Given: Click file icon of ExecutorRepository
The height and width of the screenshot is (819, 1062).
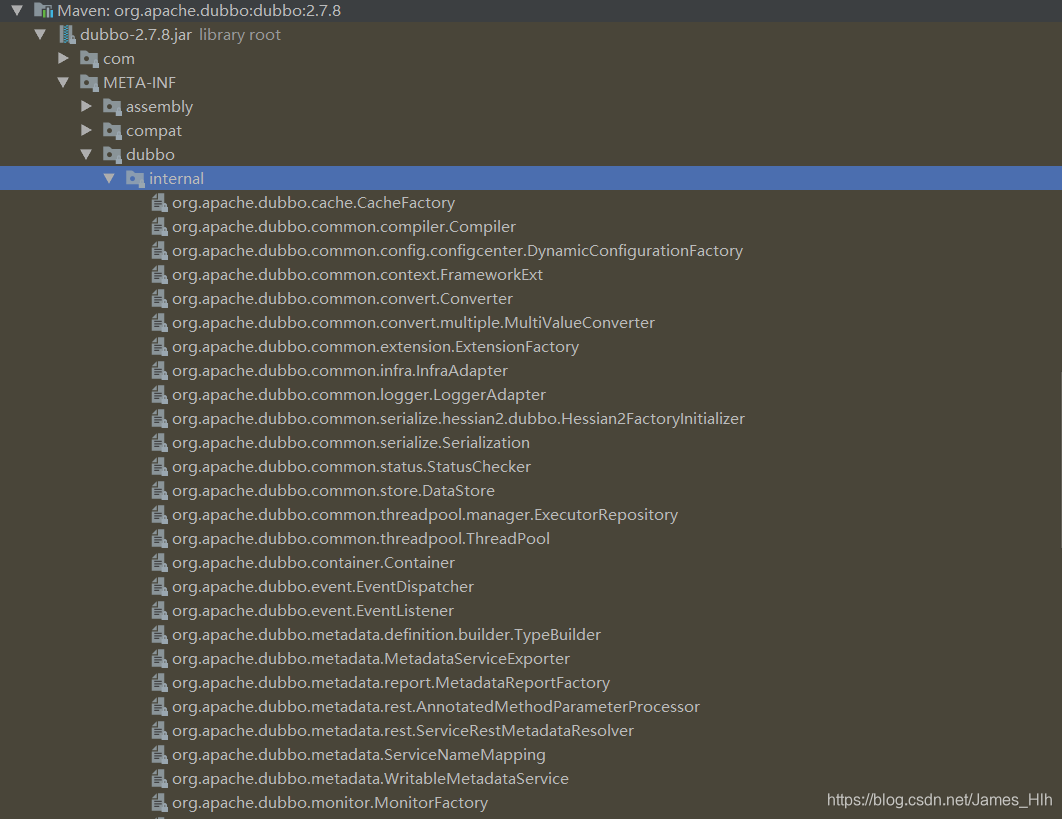Looking at the screenshot, I should [159, 514].
